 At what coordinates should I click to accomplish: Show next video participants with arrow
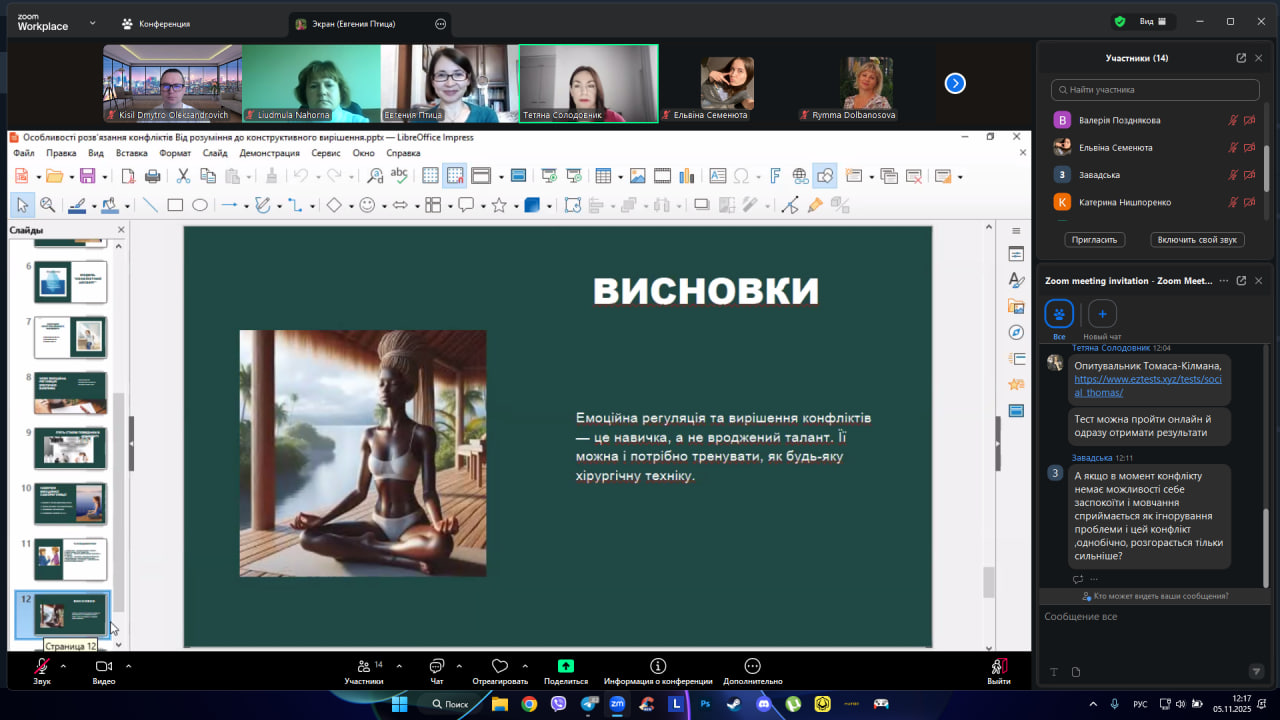(955, 84)
